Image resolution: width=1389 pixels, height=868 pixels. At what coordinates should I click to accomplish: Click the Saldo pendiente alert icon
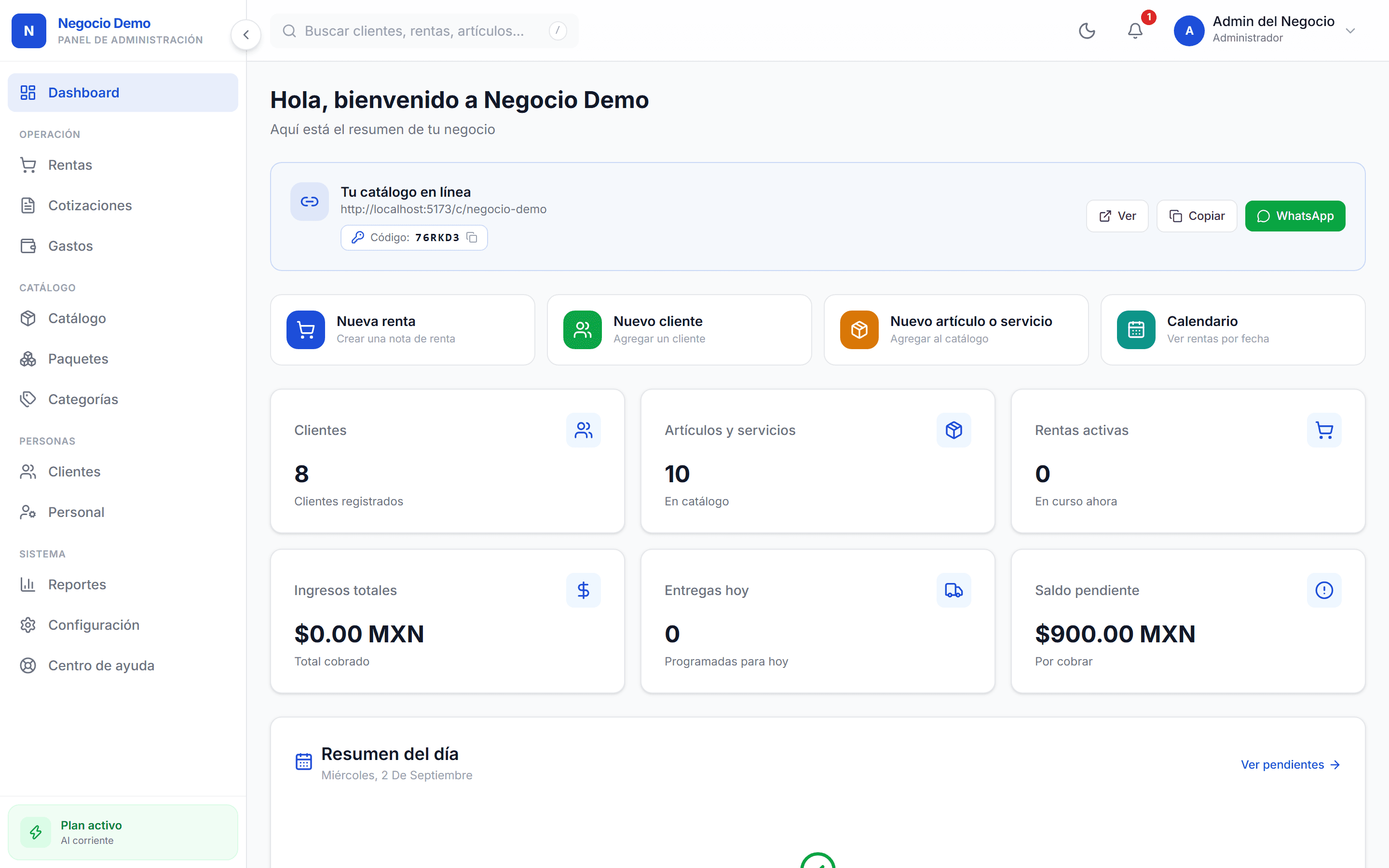(1324, 590)
